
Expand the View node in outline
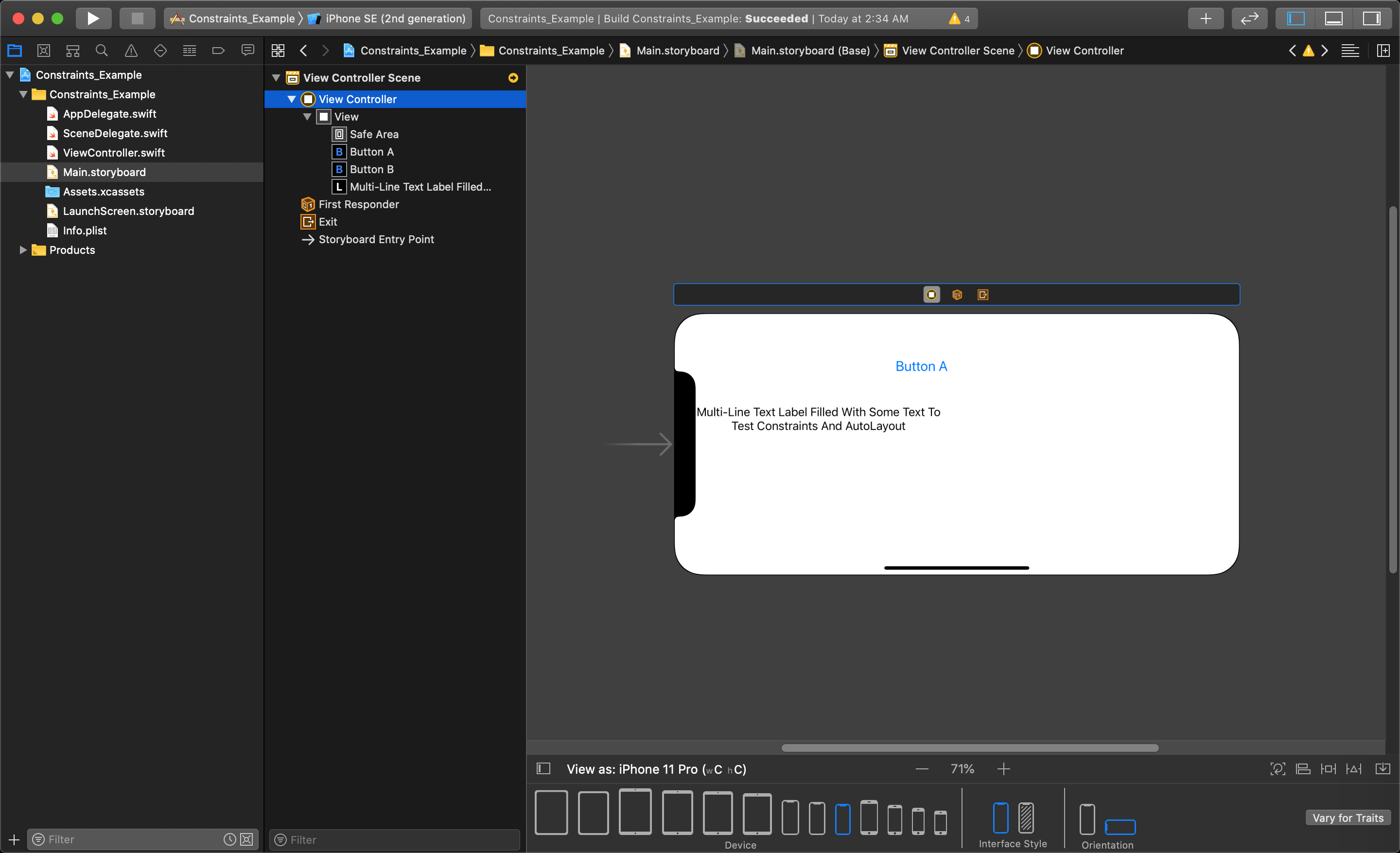pyautogui.click(x=306, y=117)
